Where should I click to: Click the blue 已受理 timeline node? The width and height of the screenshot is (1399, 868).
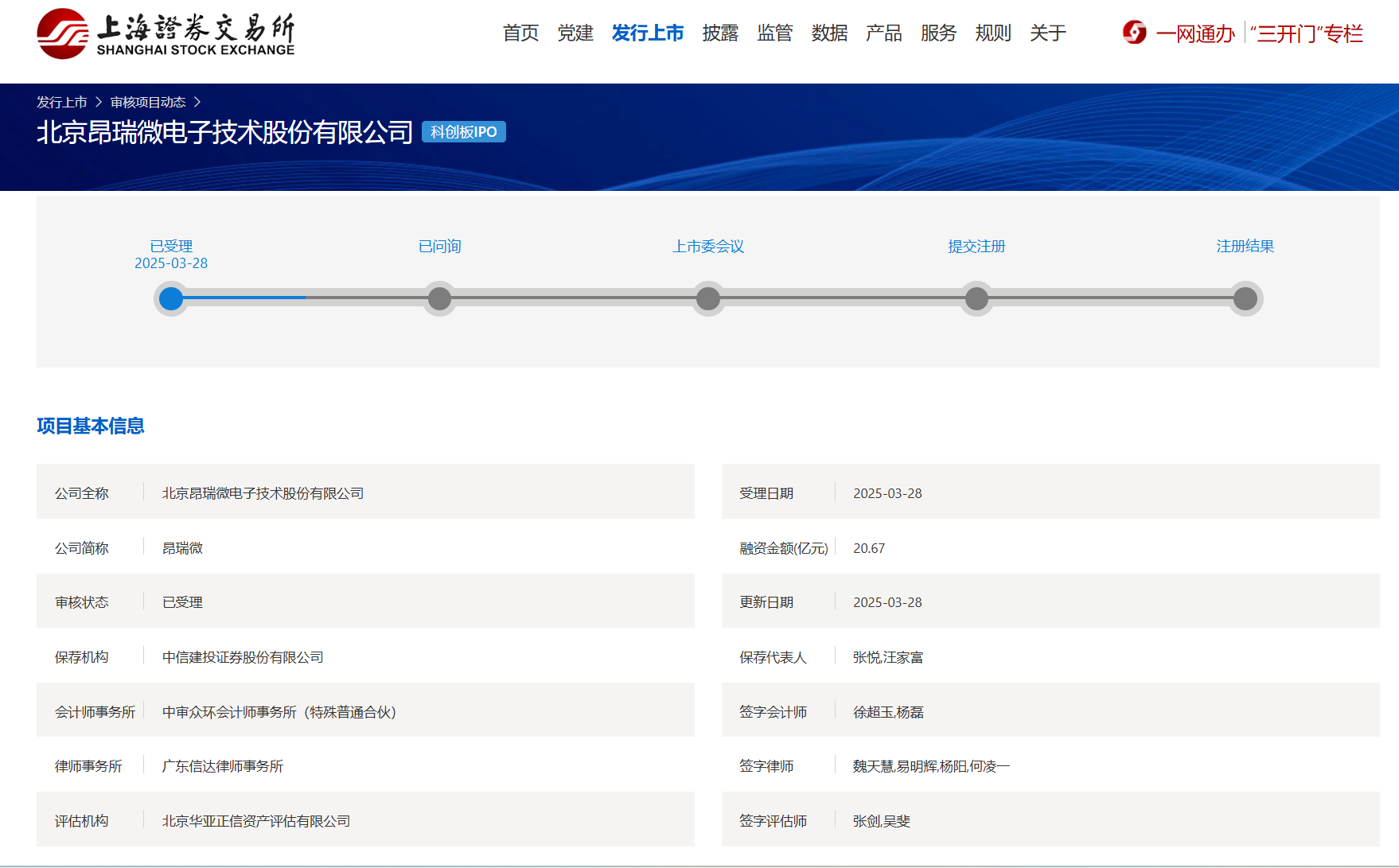[x=171, y=298]
